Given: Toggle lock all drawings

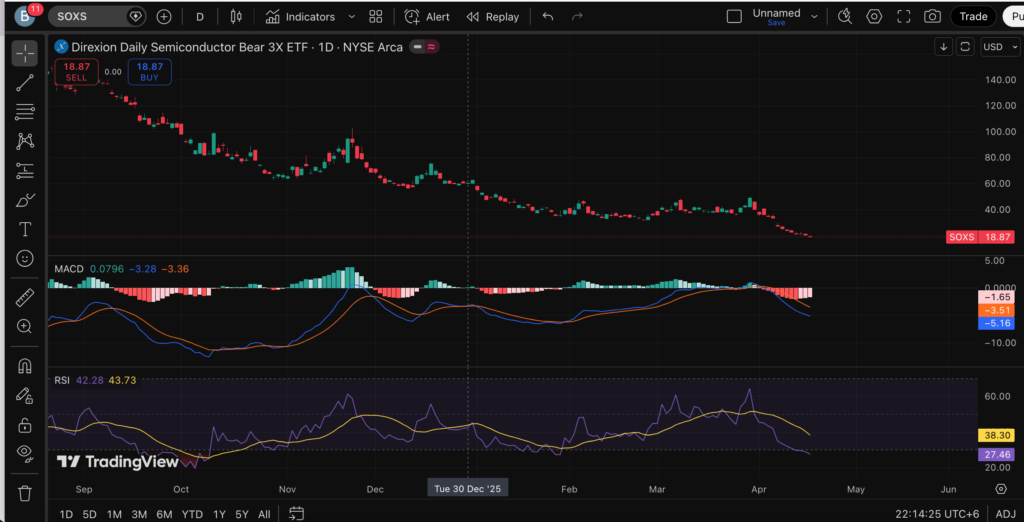Looking at the screenshot, I should coord(25,424).
